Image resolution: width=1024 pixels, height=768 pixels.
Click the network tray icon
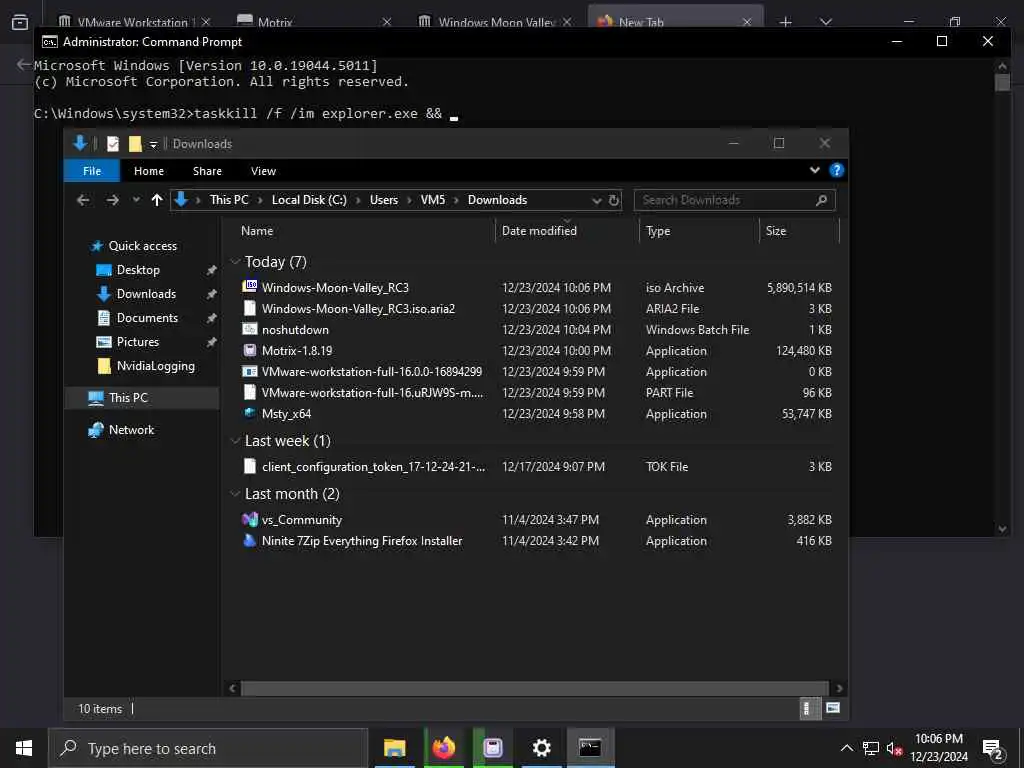[871, 748]
